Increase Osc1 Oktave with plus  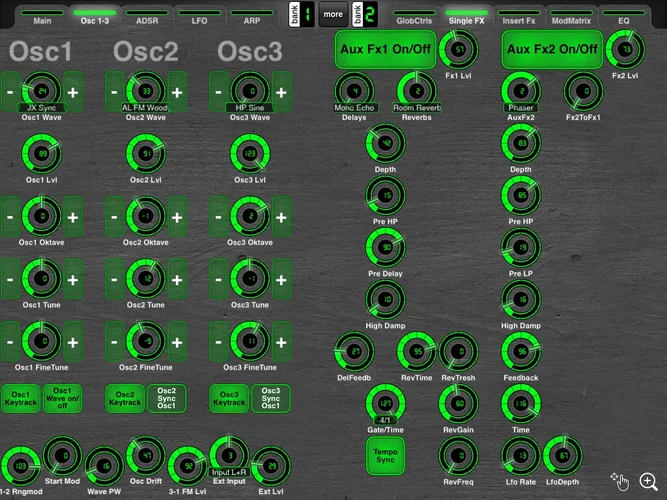[x=73, y=217]
